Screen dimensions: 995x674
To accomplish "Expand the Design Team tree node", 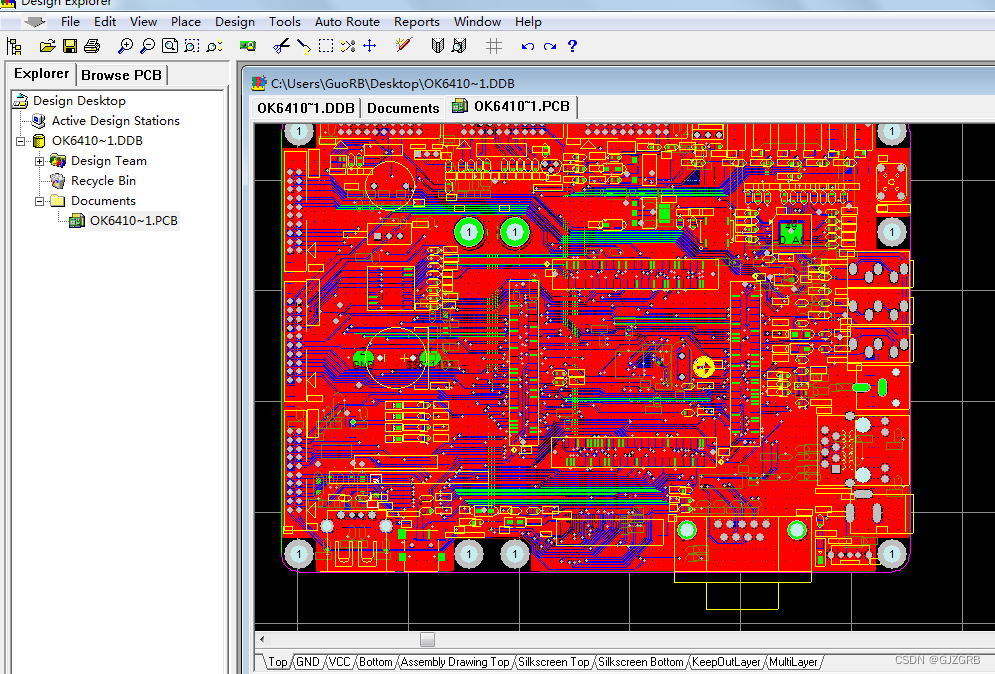I will [x=39, y=161].
